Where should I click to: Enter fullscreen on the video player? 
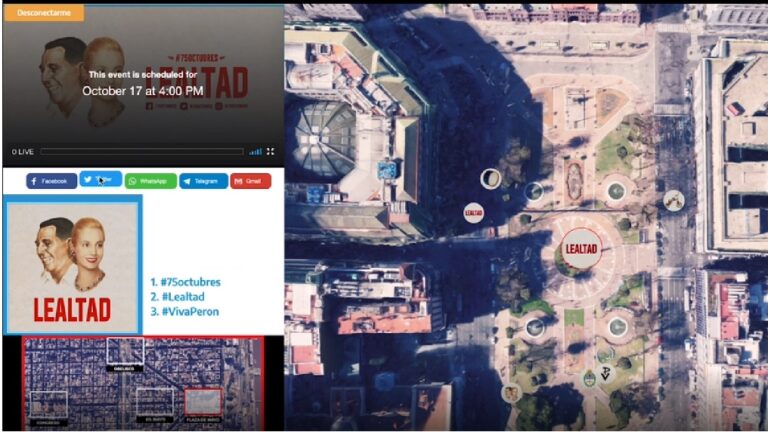click(270, 152)
